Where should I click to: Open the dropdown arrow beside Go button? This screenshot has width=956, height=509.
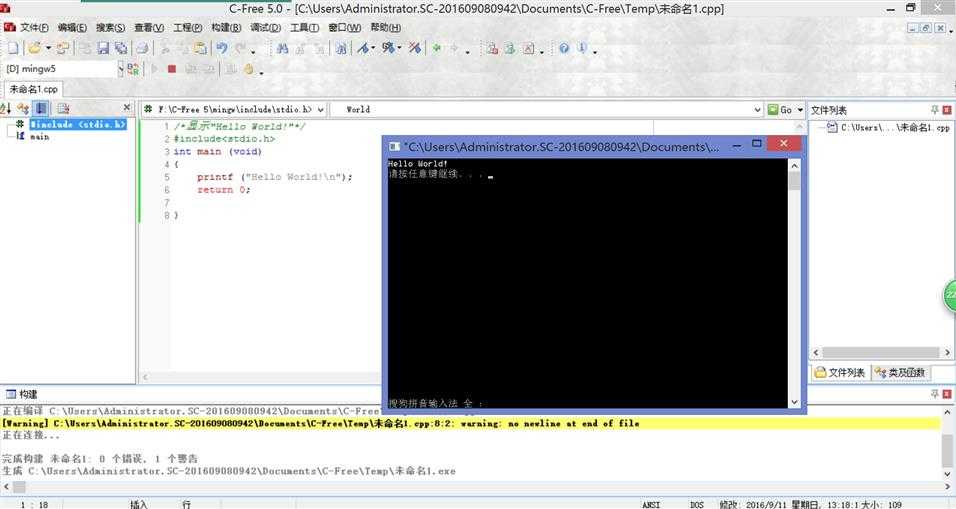pos(800,110)
